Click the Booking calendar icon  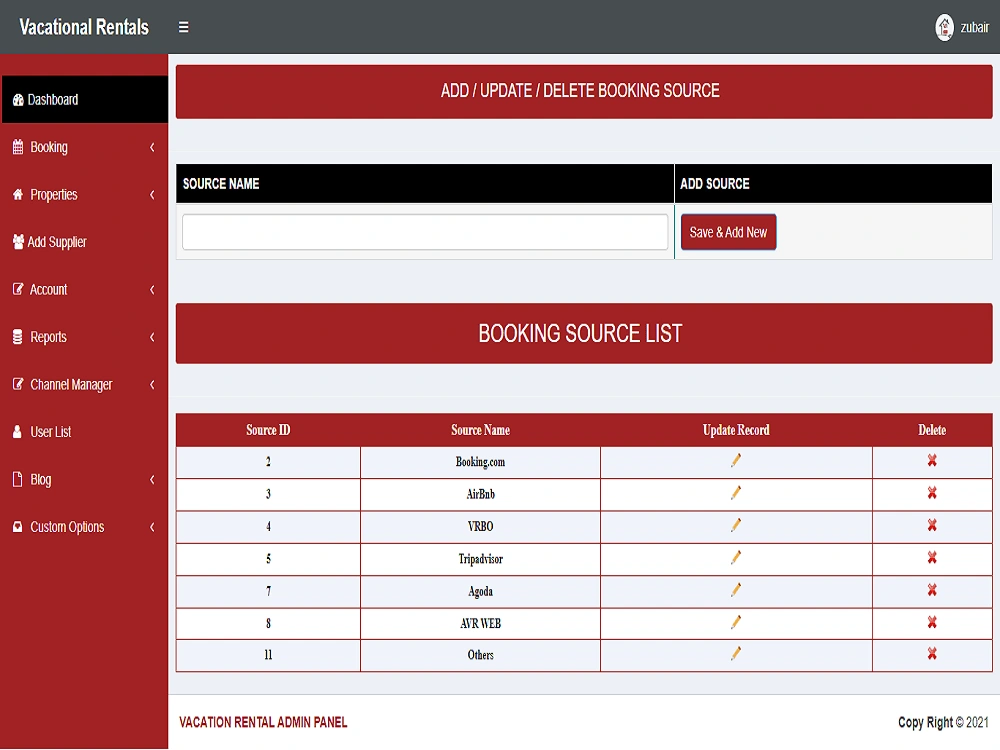[x=18, y=147]
